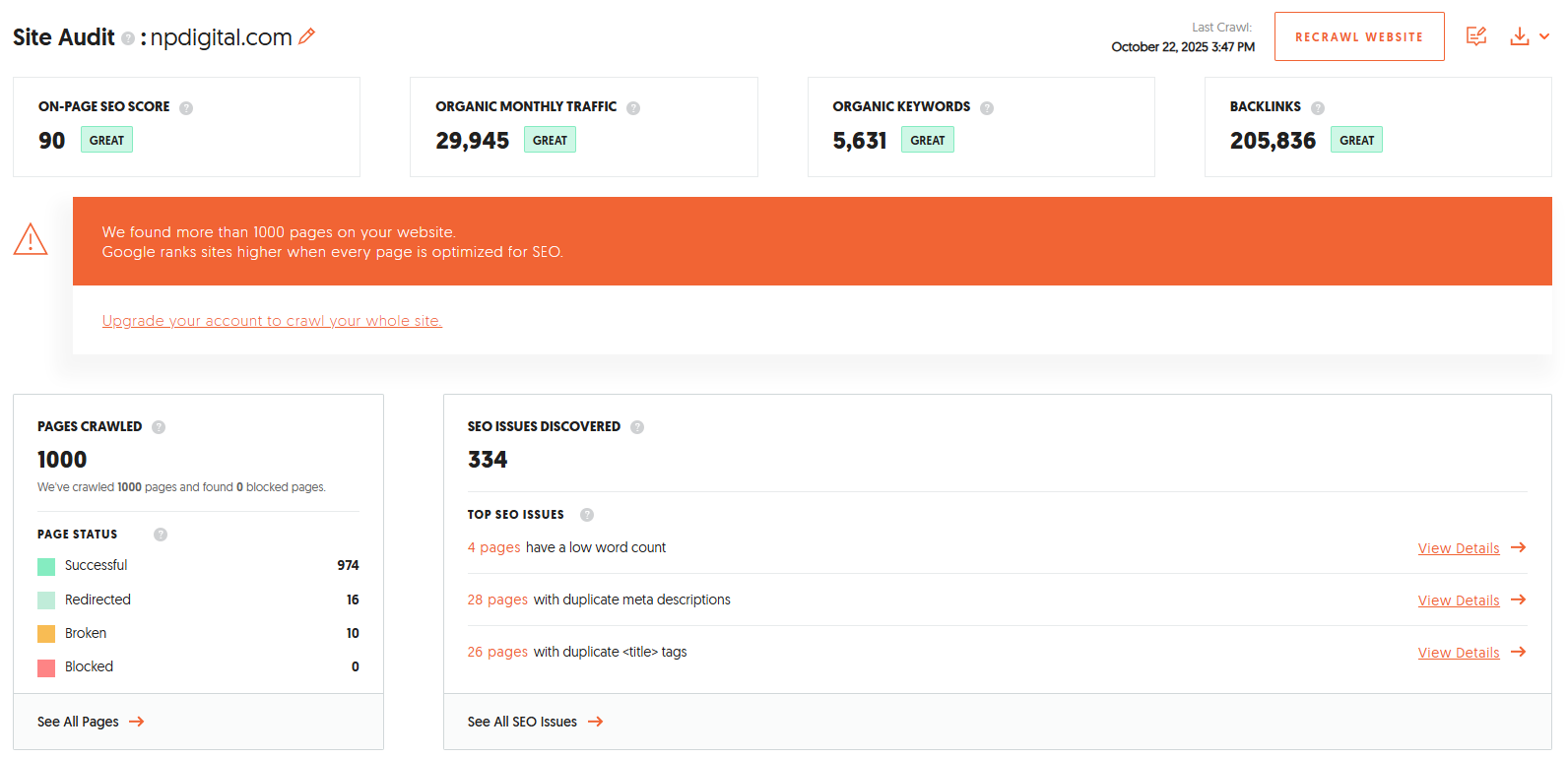The height and width of the screenshot is (758, 1568).
Task: Click the download export icon
Action: click(x=1520, y=36)
